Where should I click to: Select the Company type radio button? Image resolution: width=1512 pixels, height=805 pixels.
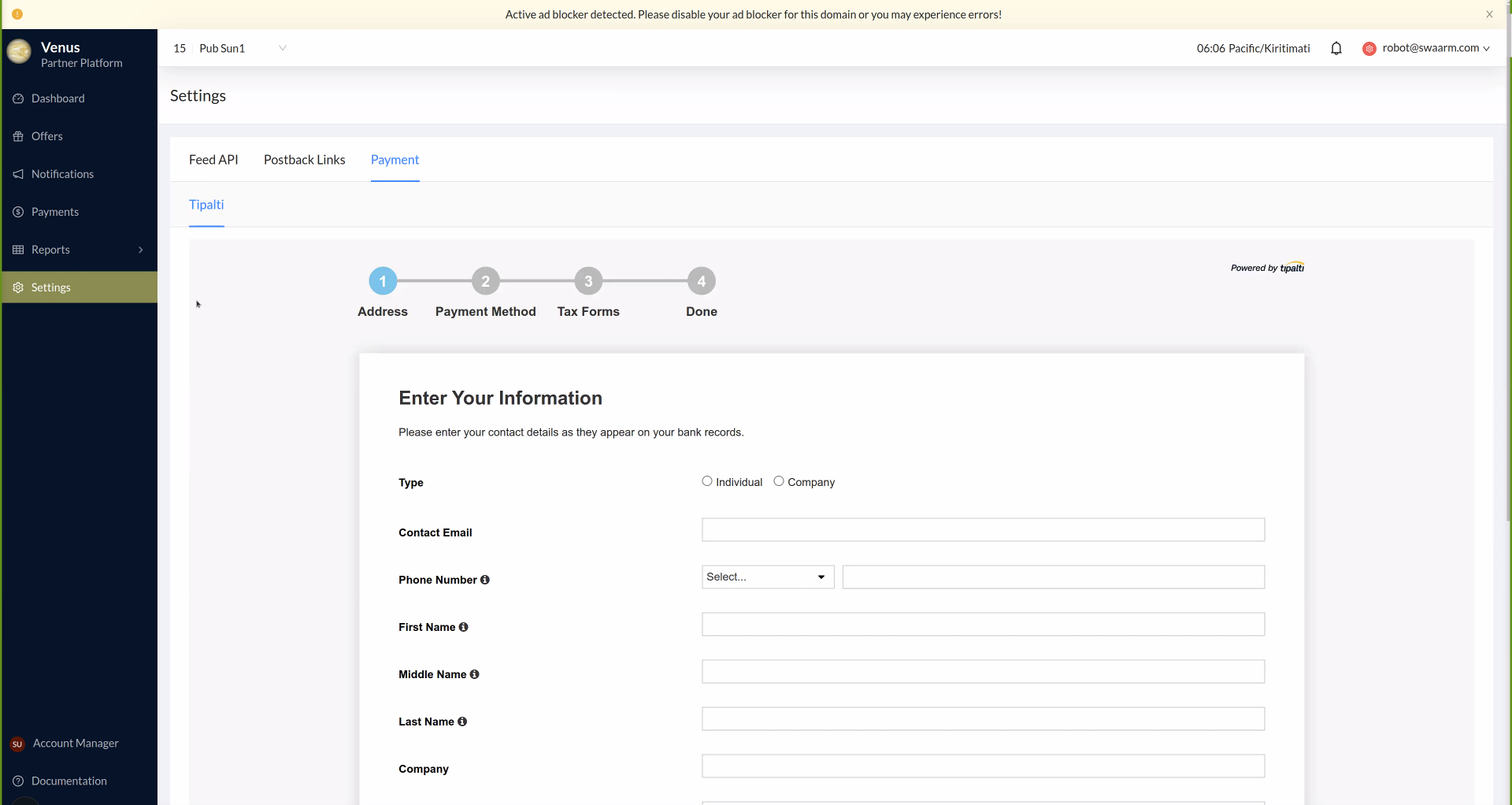pyautogui.click(x=779, y=481)
